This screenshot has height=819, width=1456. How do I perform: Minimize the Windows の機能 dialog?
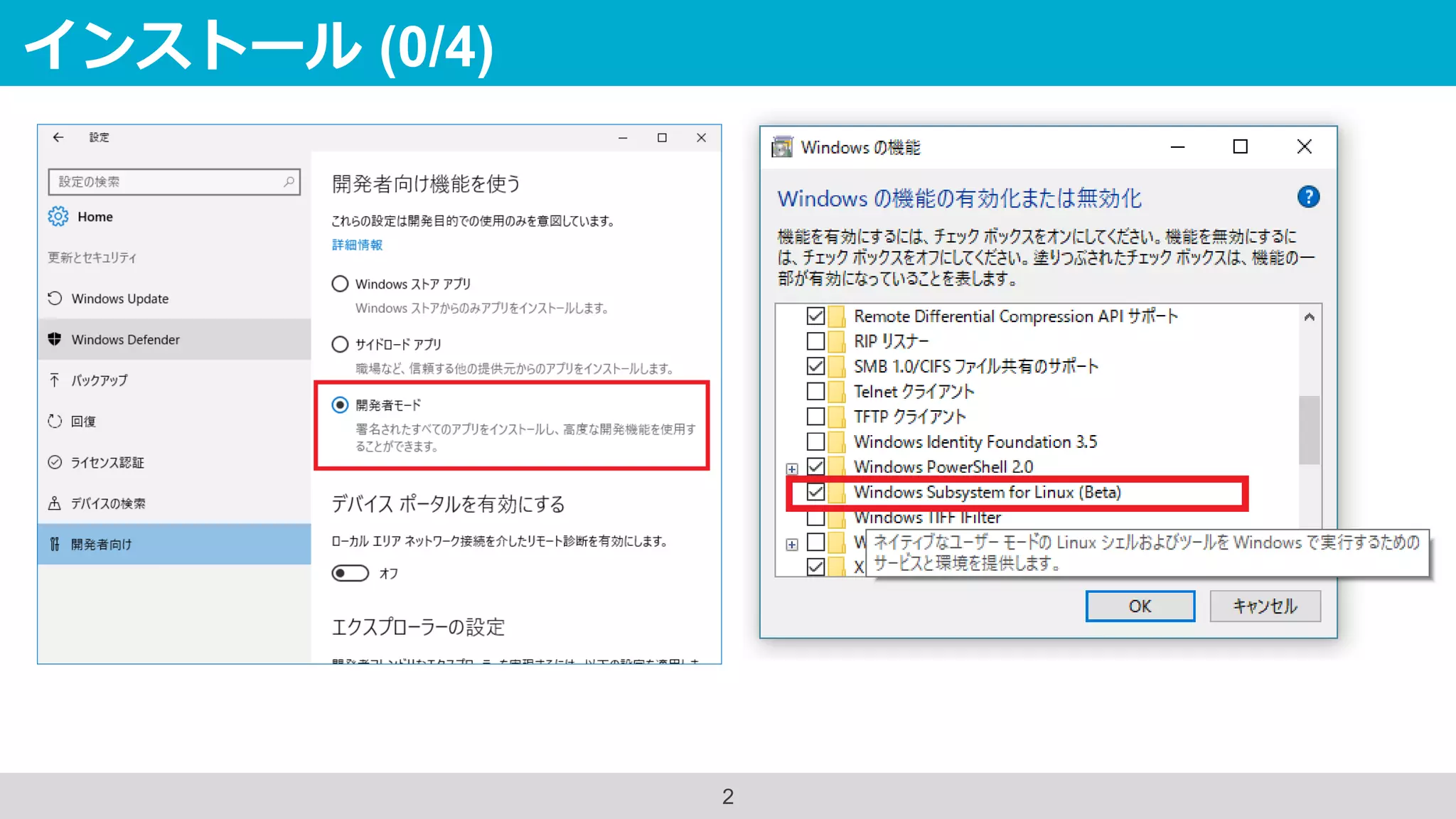(1178, 147)
